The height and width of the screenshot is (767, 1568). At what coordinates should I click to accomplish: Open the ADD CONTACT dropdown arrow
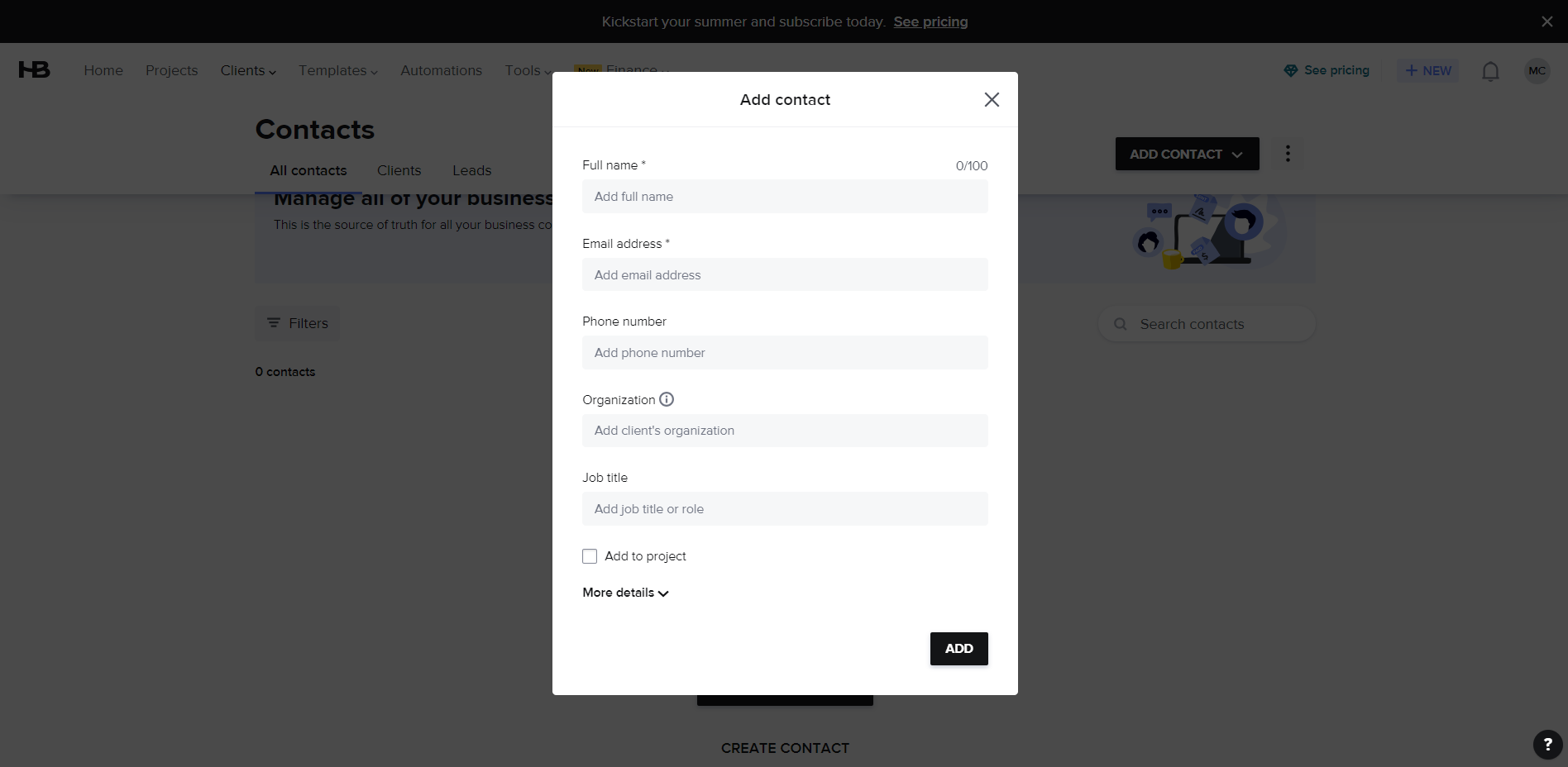pyautogui.click(x=1236, y=154)
